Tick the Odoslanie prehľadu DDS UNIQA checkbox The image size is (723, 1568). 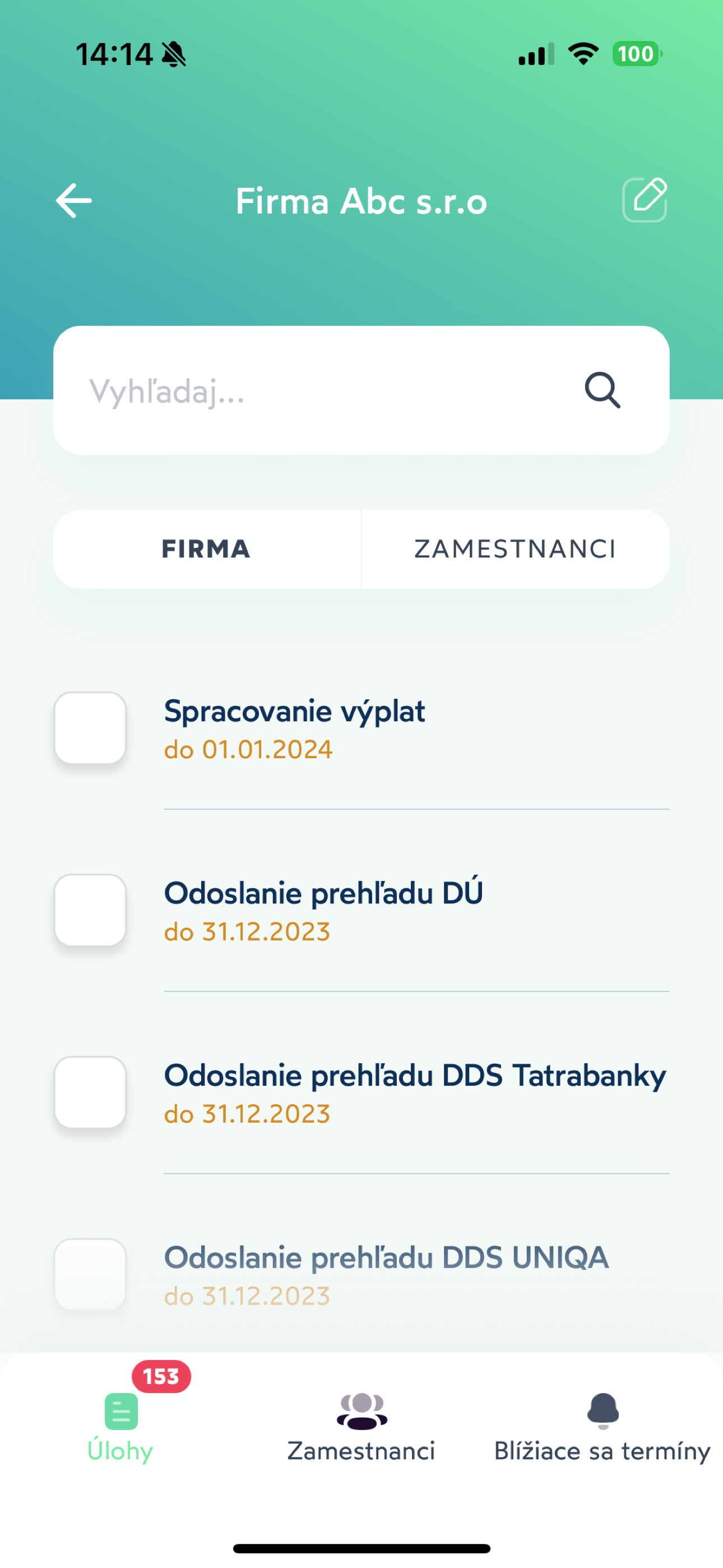[90, 1274]
